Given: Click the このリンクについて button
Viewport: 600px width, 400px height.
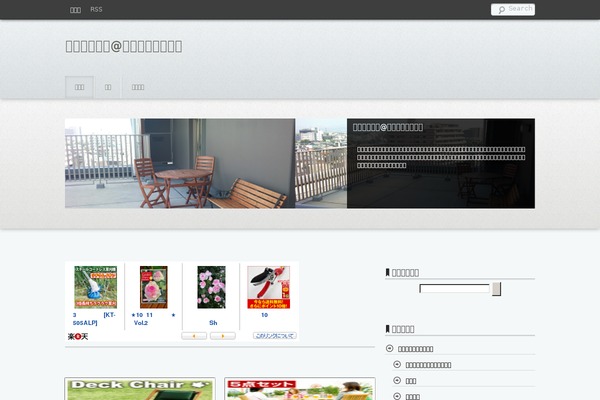Looking at the screenshot, I should tap(274, 336).
